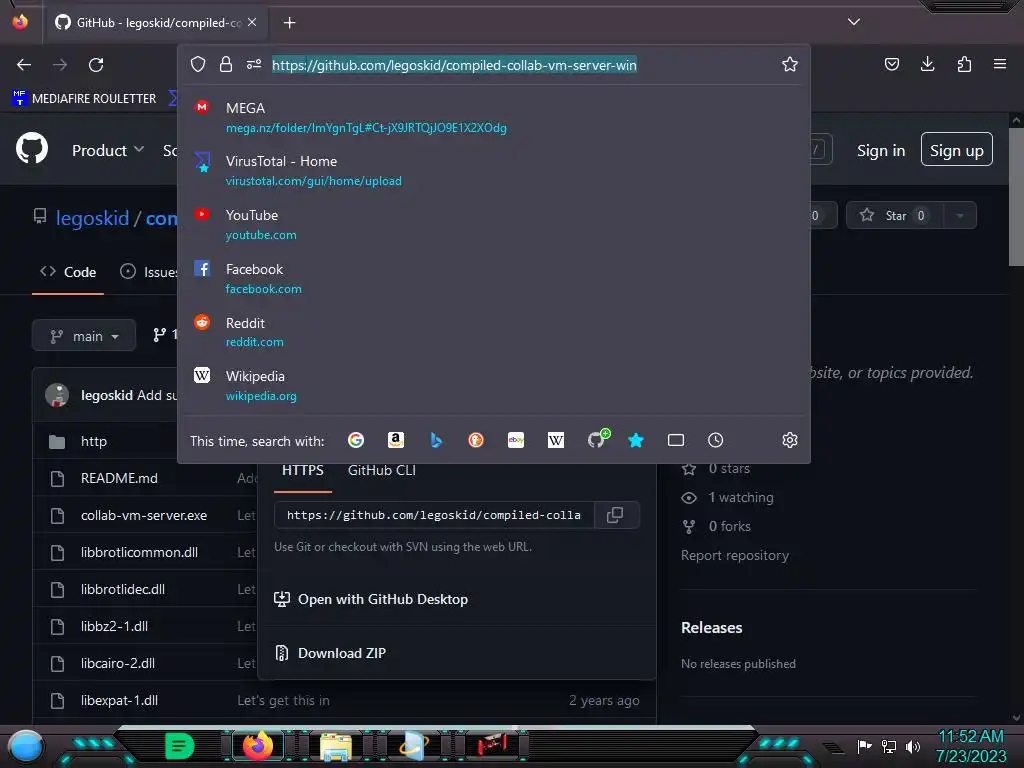This screenshot has width=1024, height=768.
Task: Select the YouTube suggestion
Action: click(494, 225)
